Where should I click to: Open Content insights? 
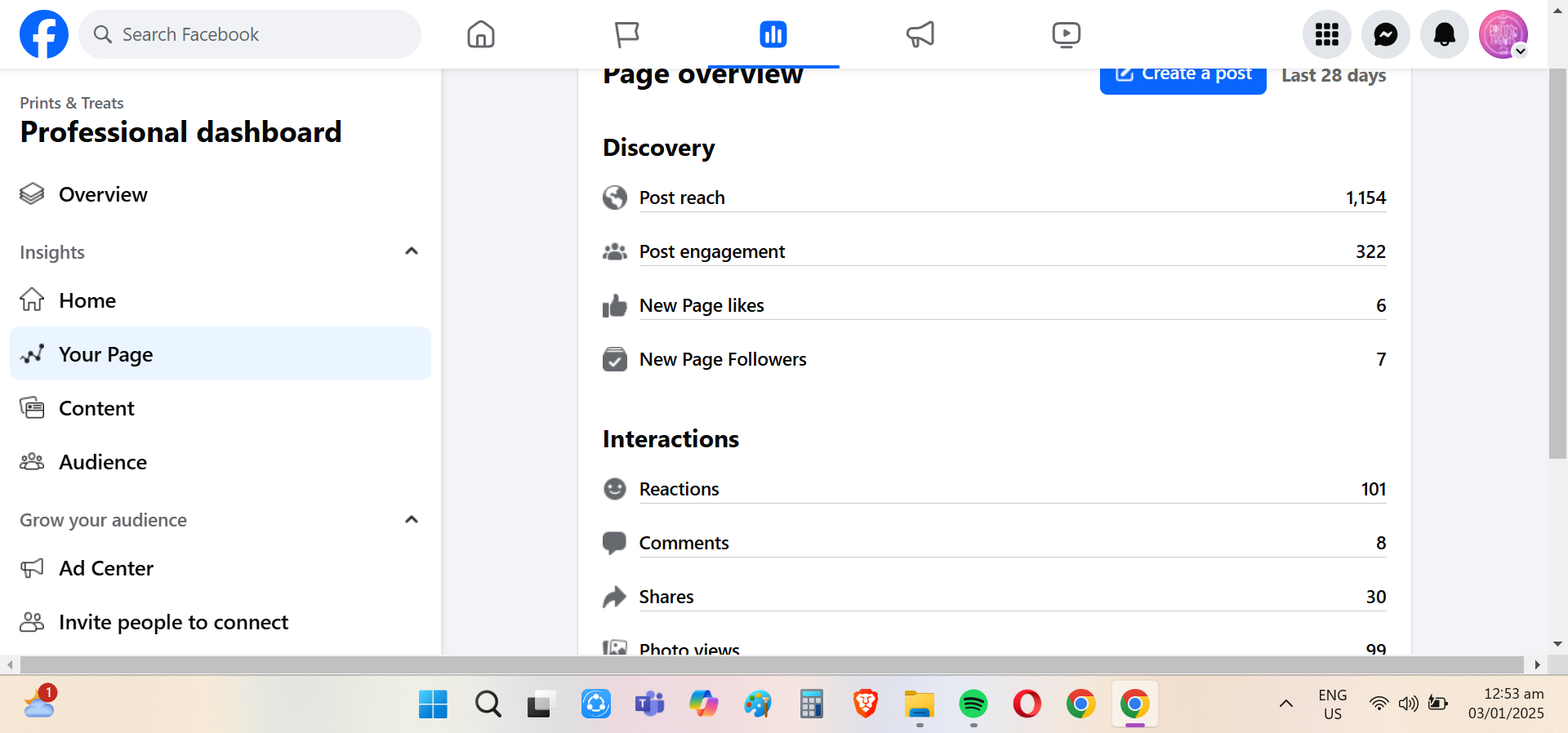click(x=220, y=408)
